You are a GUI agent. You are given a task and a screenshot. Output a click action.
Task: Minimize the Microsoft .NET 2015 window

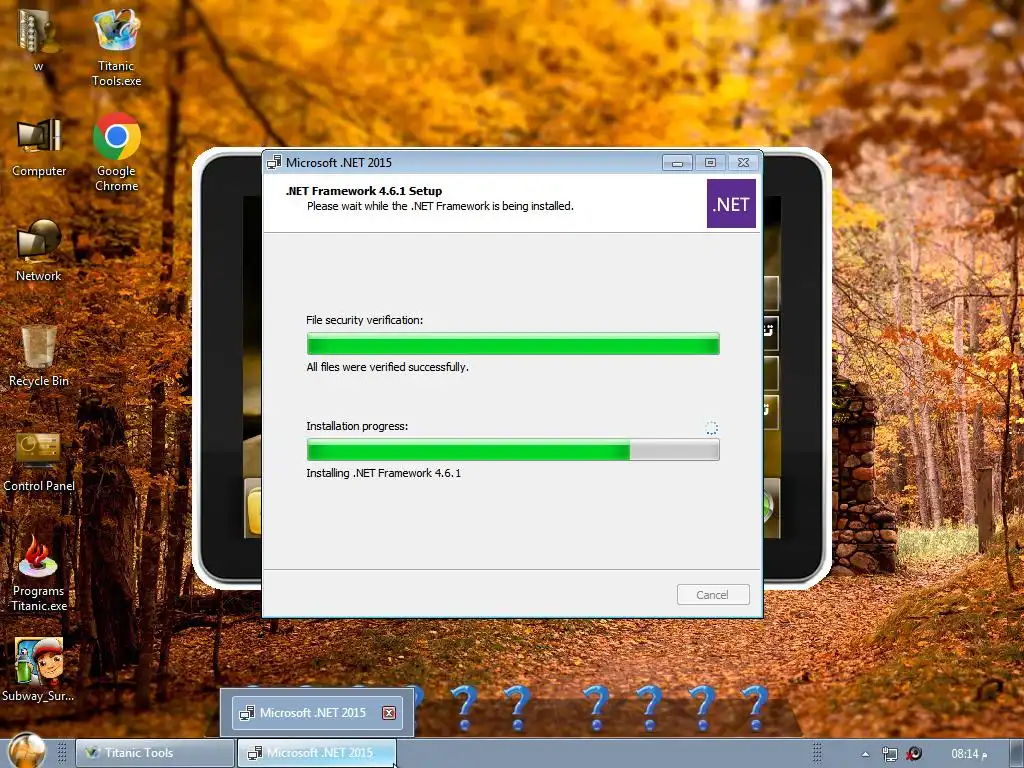point(677,163)
